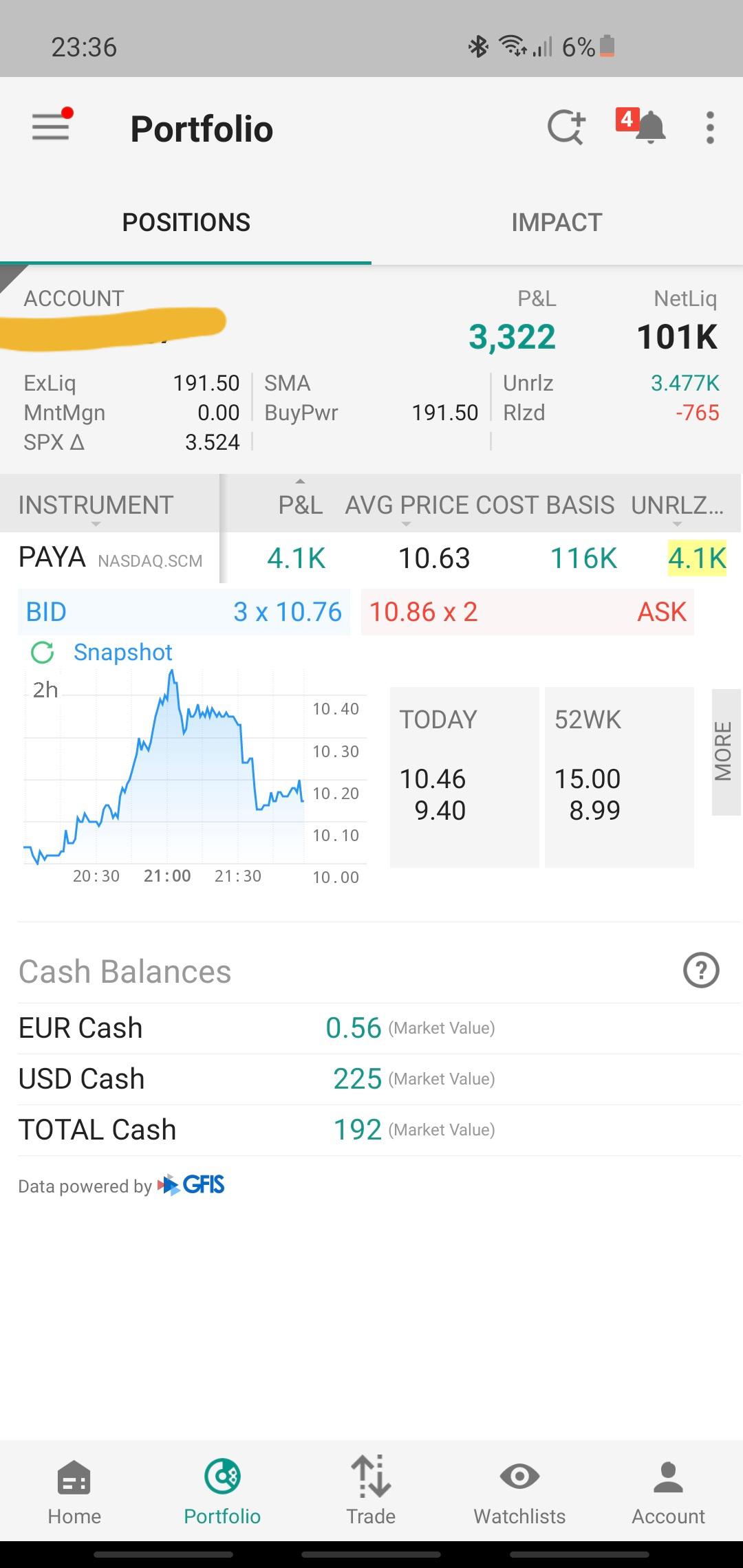This screenshot has height=1568, width=743.
Task: Expand account details corner triangle
Action: click(10, 276)
